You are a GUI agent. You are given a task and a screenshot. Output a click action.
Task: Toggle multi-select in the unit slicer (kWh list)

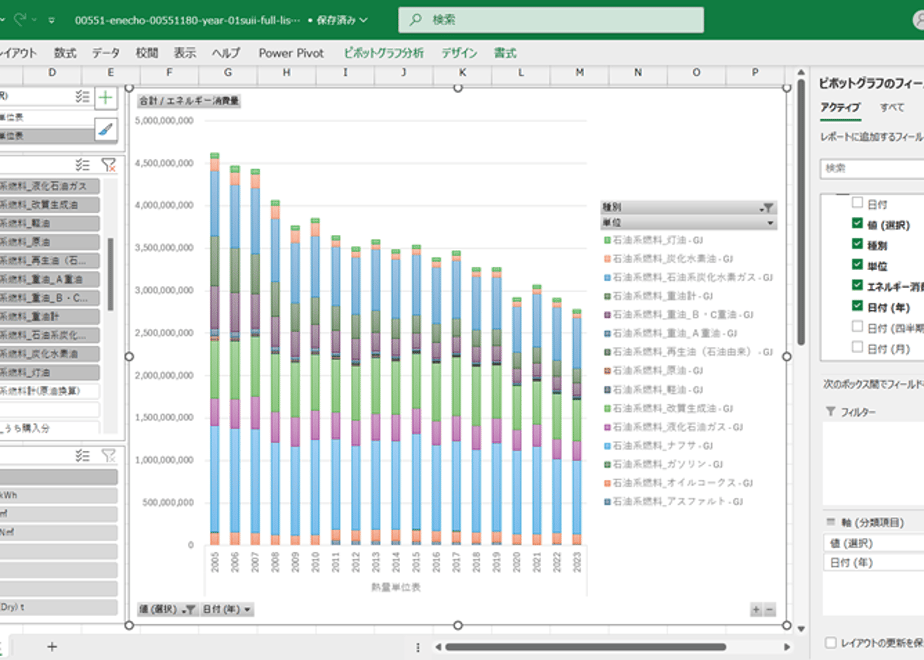click(x=82, y=455)
